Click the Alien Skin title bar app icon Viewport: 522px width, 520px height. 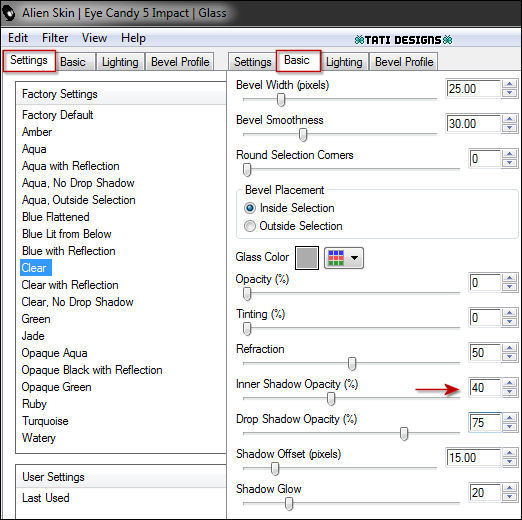tap(9, 13)
